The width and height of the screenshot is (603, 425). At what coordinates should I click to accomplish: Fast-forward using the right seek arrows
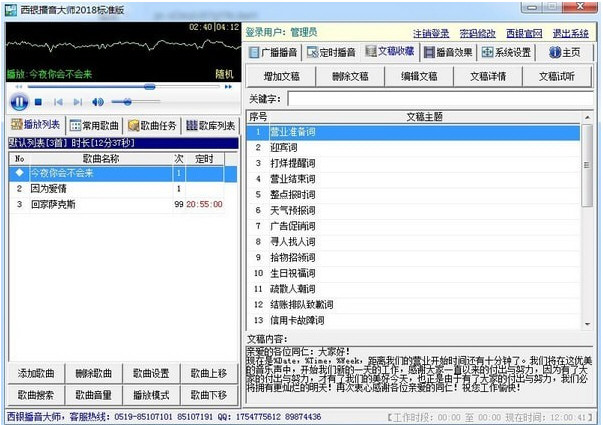(228, 87)
